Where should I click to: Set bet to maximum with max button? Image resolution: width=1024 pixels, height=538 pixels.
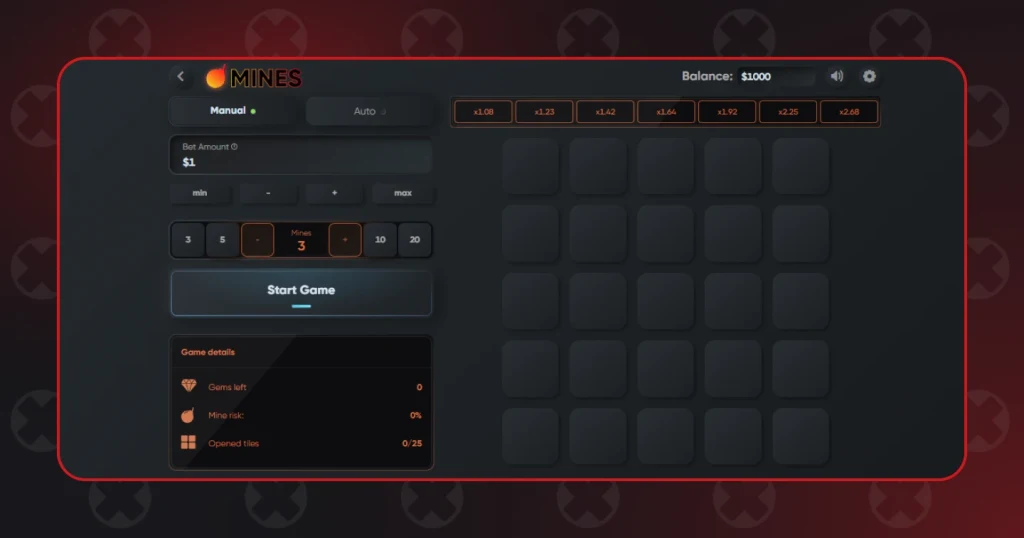(x=403, y=193)
